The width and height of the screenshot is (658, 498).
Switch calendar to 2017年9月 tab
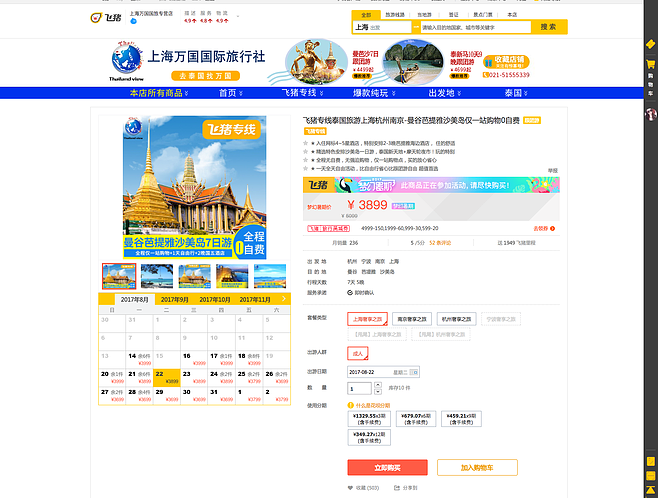(x=175, y=300)
